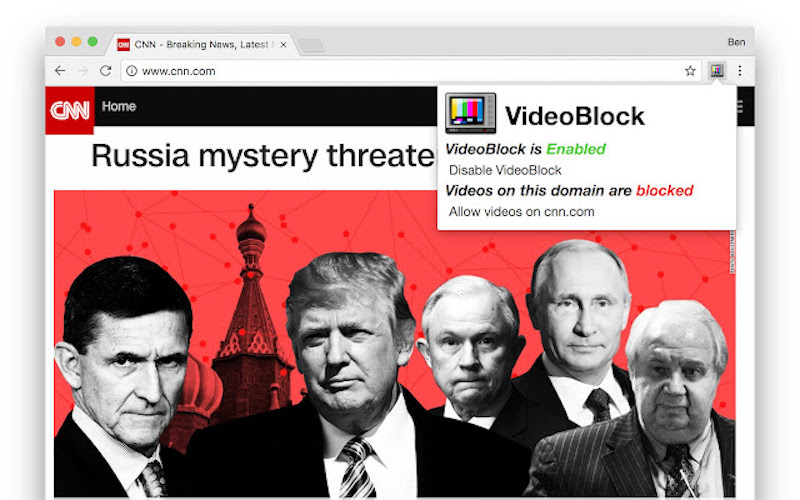Open the CNN hamburger menu
The width and height of the screenshot is (800, 500).
pos(741,107)
